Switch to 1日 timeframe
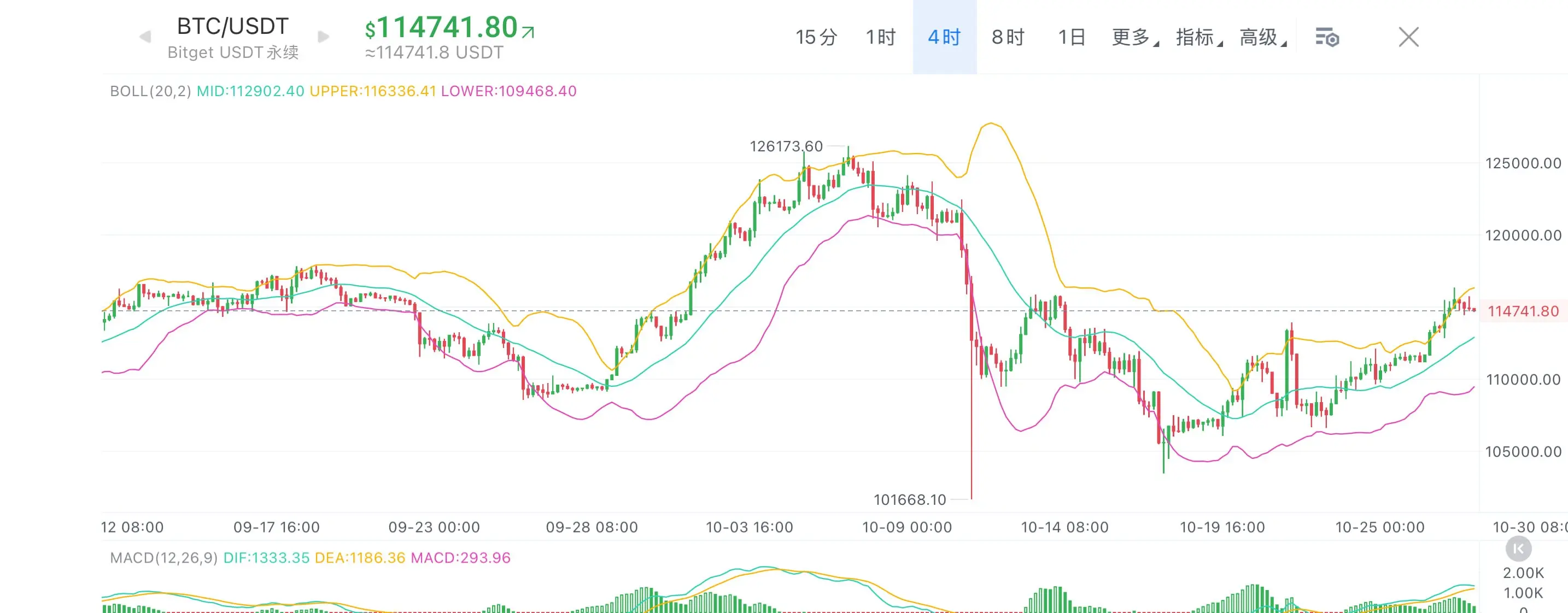Image resolution: width=1568 pixels, height=613 pixels. (1072, 38)
